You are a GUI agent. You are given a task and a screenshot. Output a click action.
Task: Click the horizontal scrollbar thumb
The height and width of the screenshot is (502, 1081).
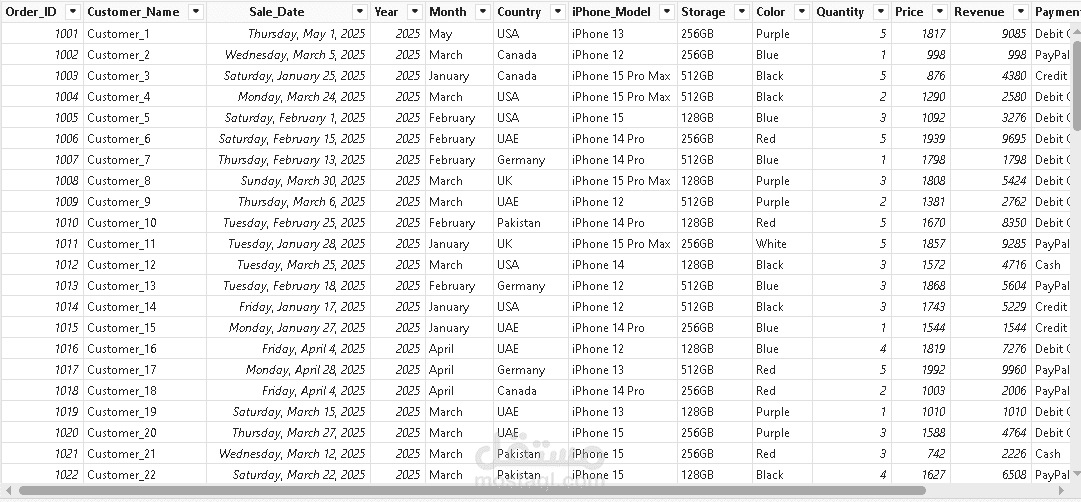tap(472, 491)
